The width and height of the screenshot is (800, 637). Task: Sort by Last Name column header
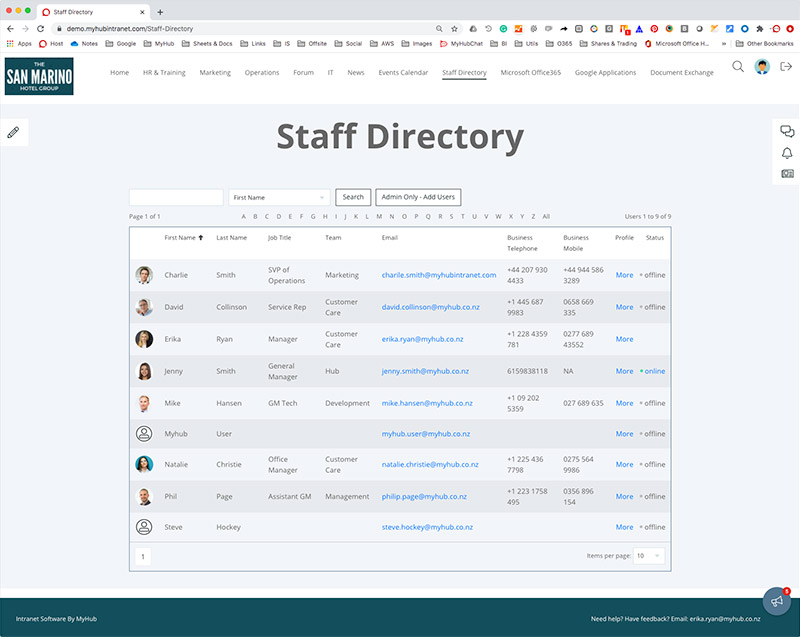tap(231, 238)
